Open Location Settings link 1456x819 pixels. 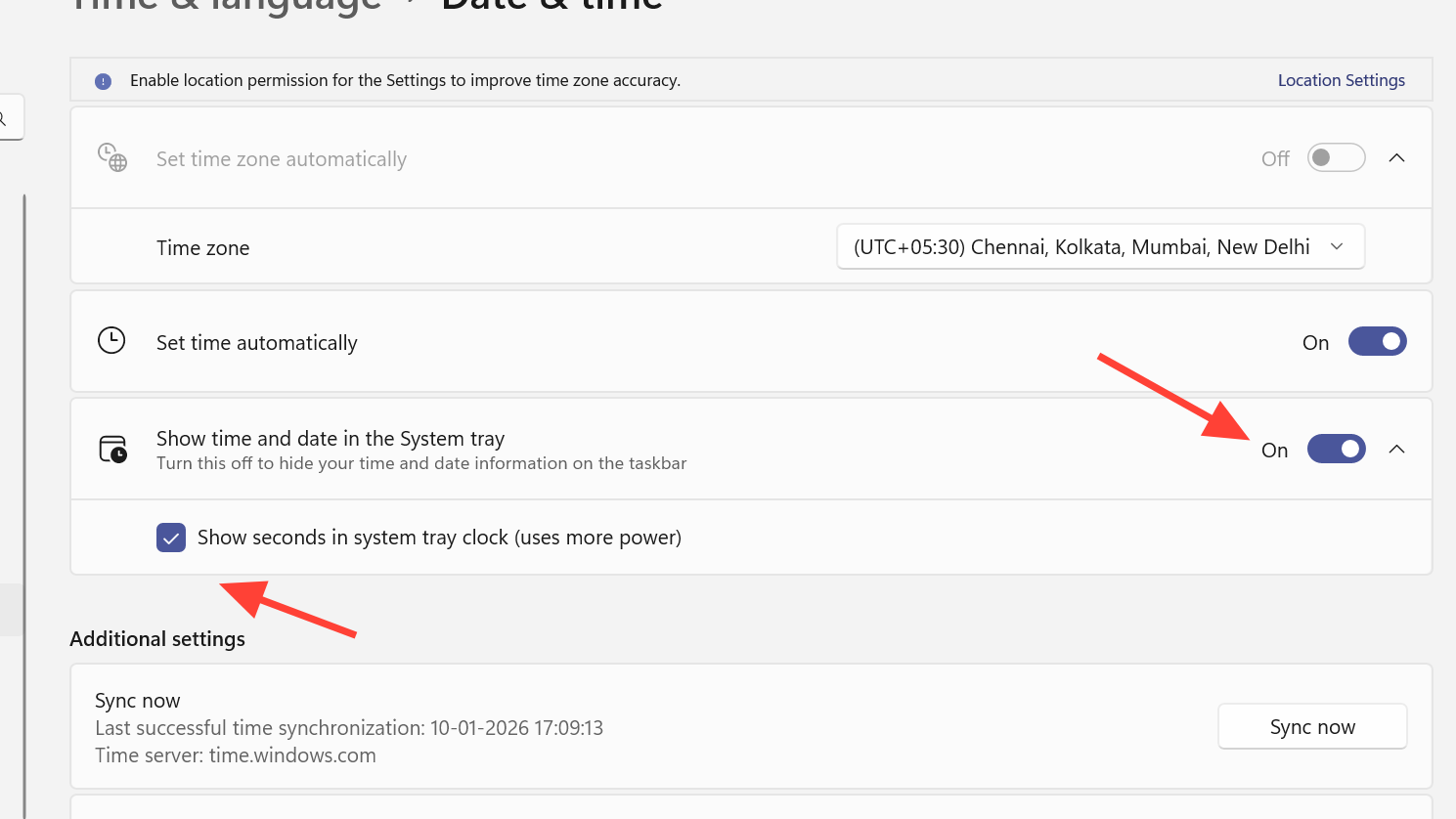pos(1341,80)
